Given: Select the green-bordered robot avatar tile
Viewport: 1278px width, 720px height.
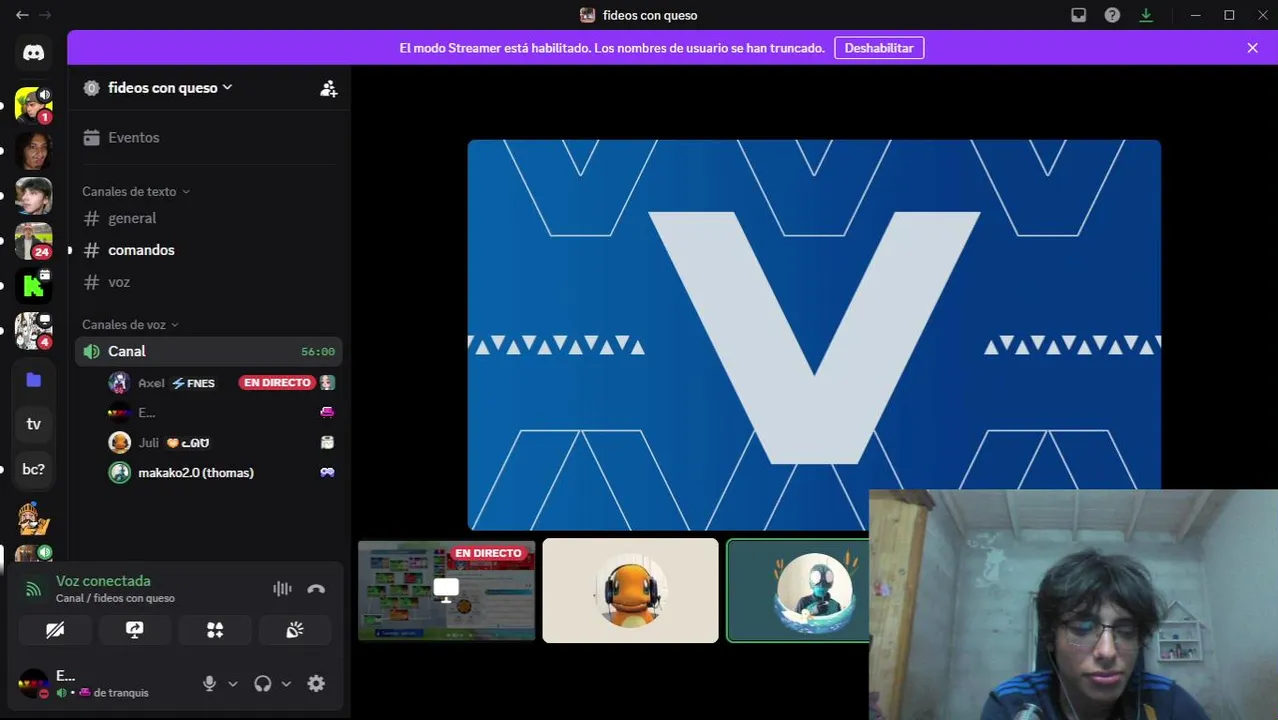Looking at the screenshot, I should 798,590.
